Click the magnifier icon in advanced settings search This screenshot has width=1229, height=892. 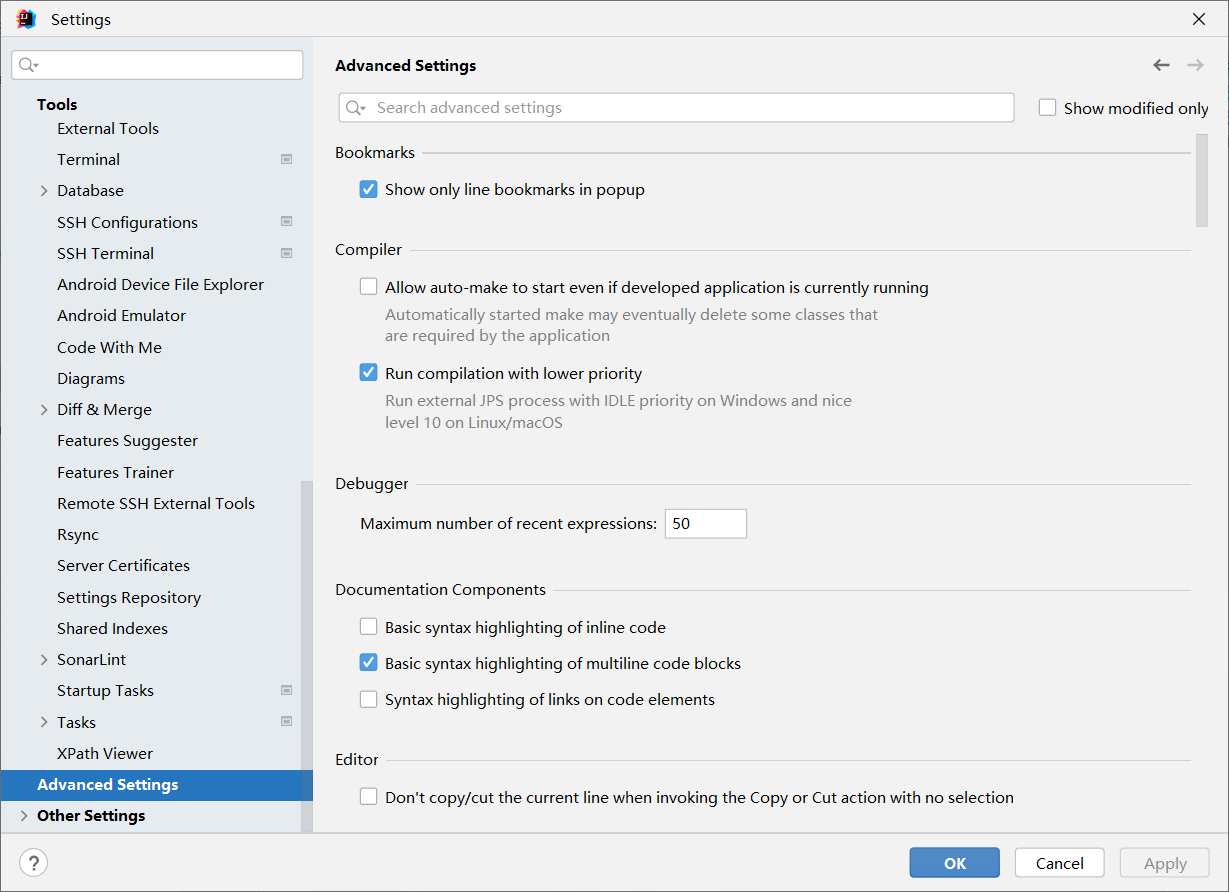click(356, 108)
